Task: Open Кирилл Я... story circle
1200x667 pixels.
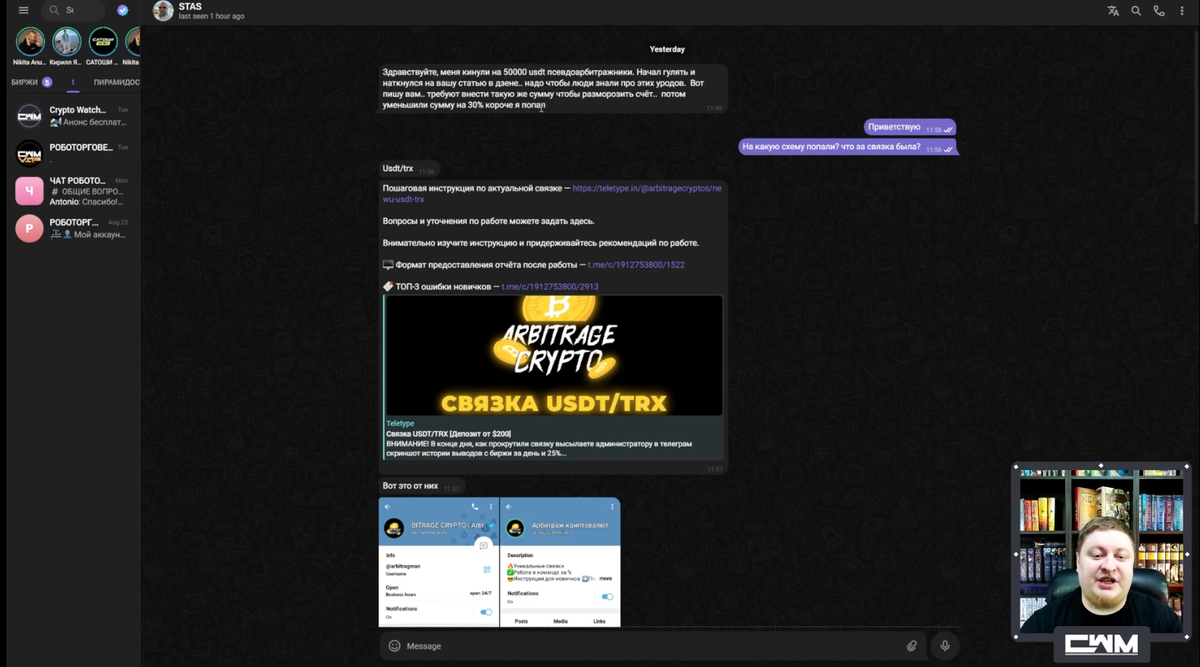Action: click(x=66, y=41)
